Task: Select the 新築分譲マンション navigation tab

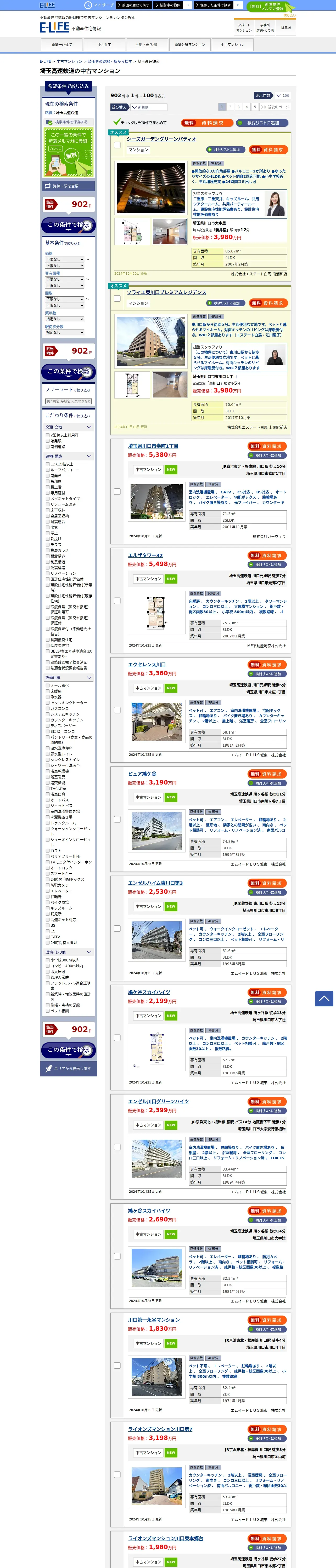Action: tap(190, 44)
